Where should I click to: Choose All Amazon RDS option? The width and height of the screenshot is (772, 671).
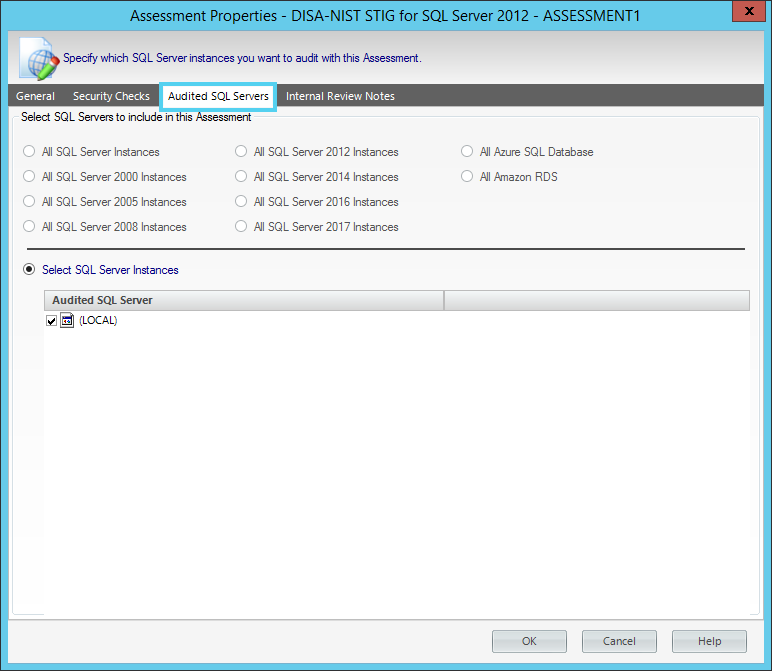pos(467,176)
